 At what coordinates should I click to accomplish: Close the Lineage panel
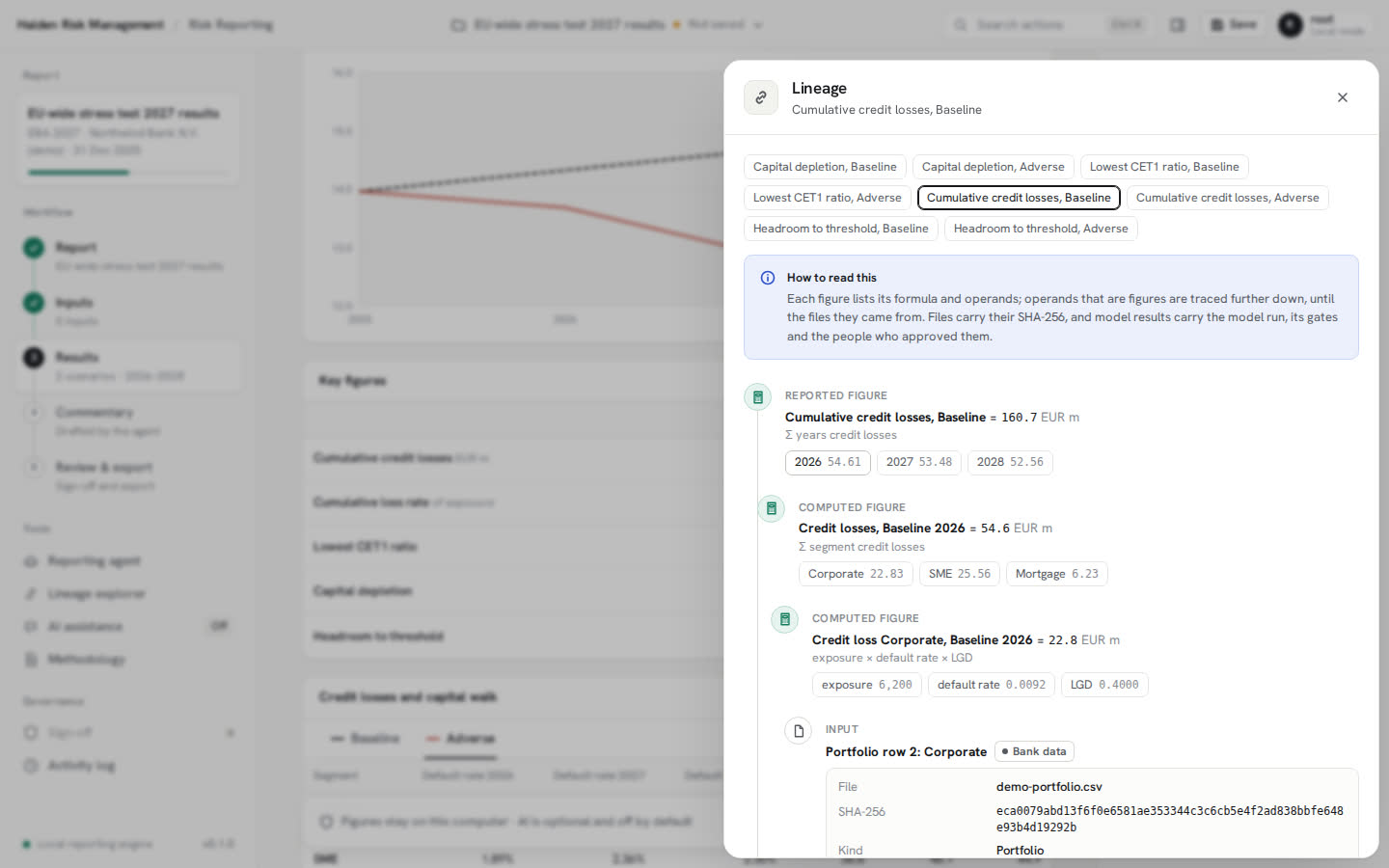click(1343, 97)
